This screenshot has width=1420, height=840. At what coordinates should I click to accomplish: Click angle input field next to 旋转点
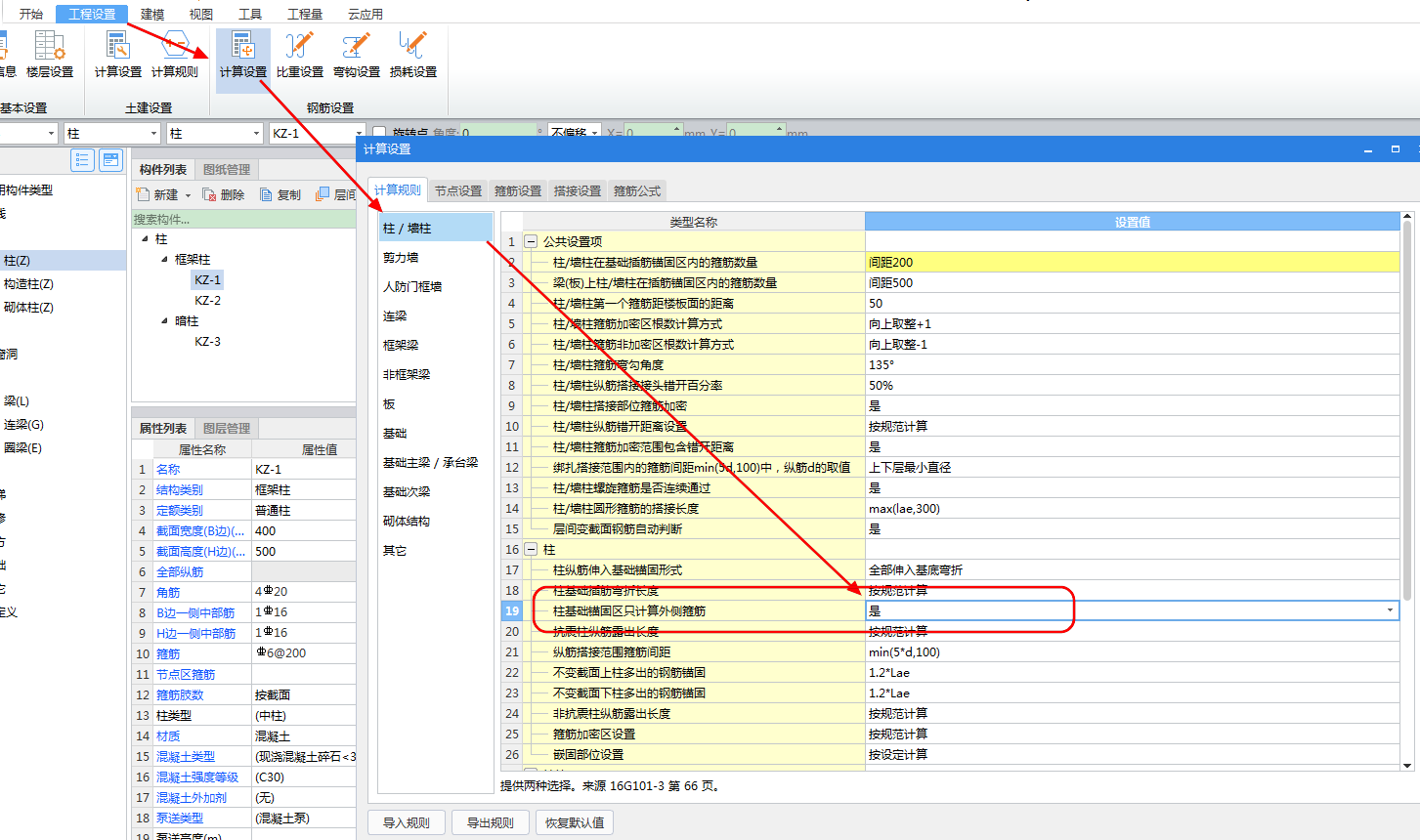pyautogui.click(x=498, y=133)
